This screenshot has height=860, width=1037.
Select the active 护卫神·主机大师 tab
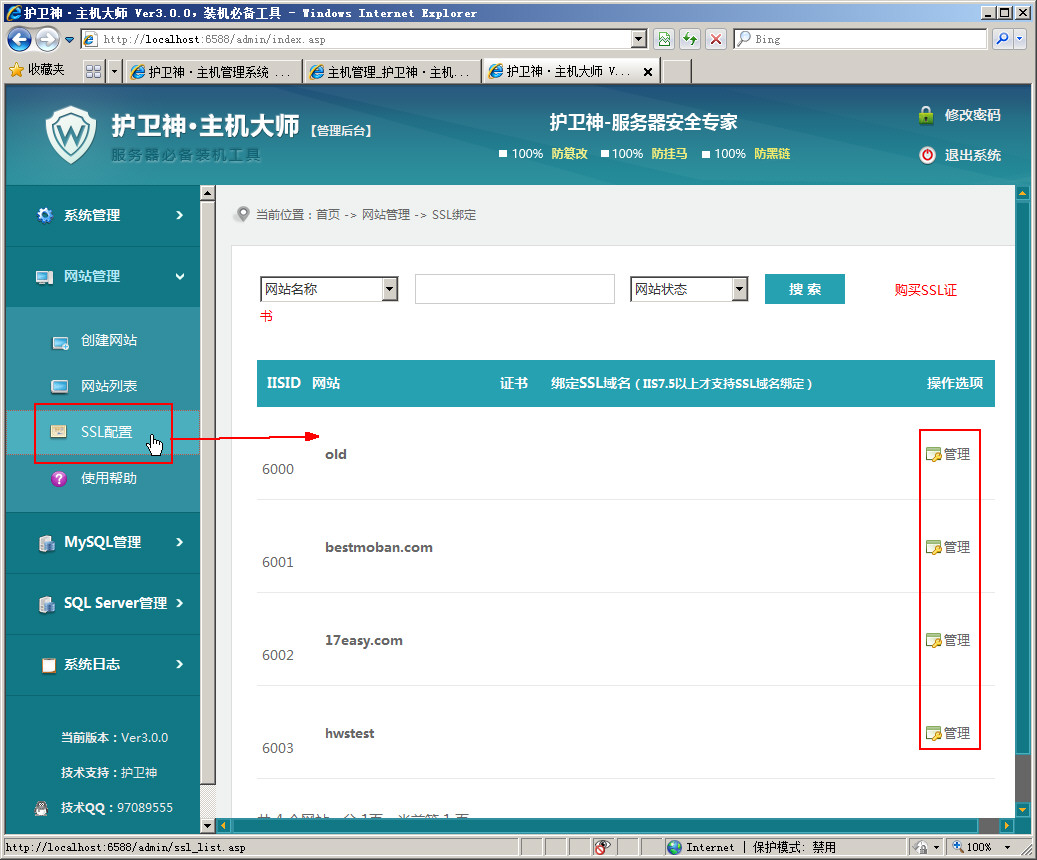(562, 71)
